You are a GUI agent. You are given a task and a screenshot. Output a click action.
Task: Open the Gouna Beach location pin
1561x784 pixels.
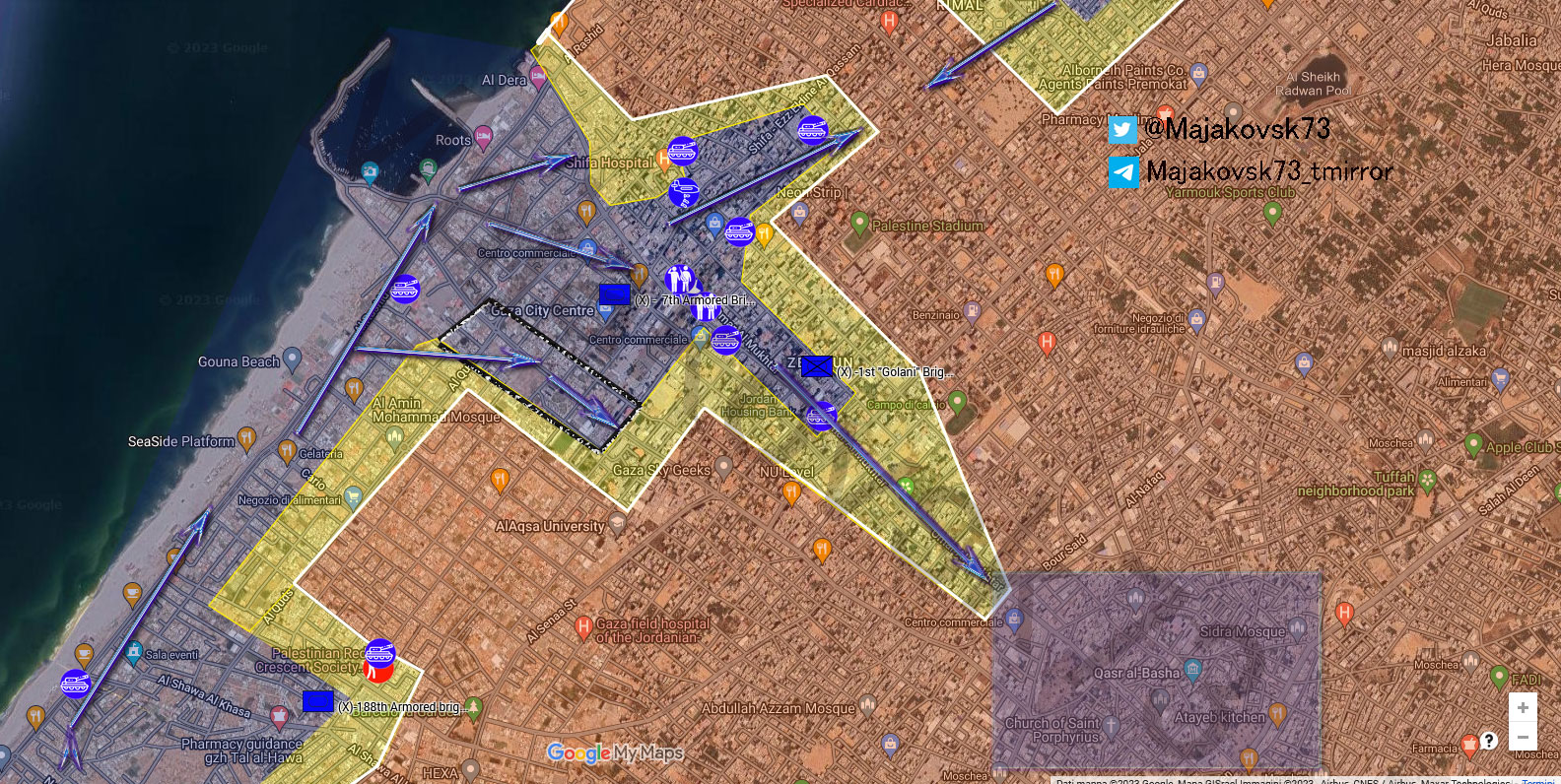click(x=292, y=359)
